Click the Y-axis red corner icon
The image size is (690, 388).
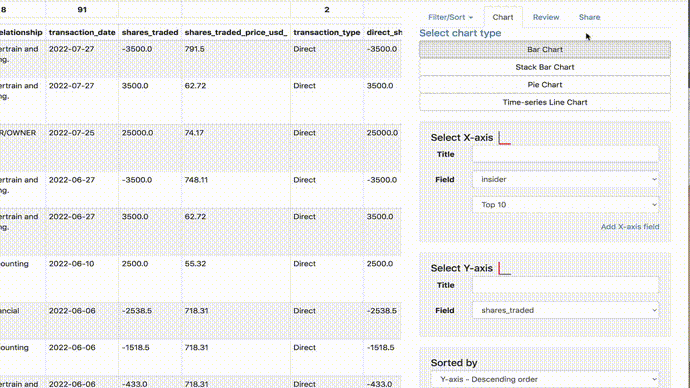click(504, 268)
